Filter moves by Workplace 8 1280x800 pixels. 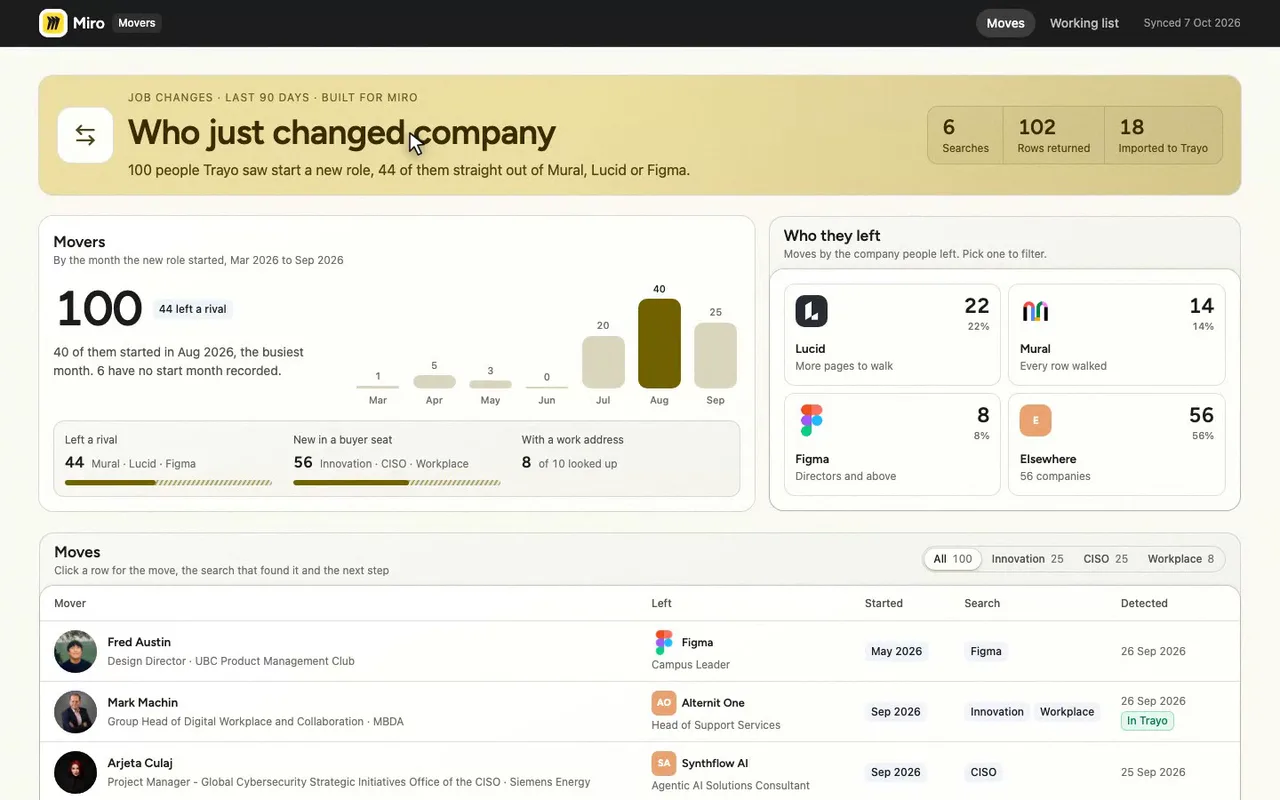(x=1180, y=559)
